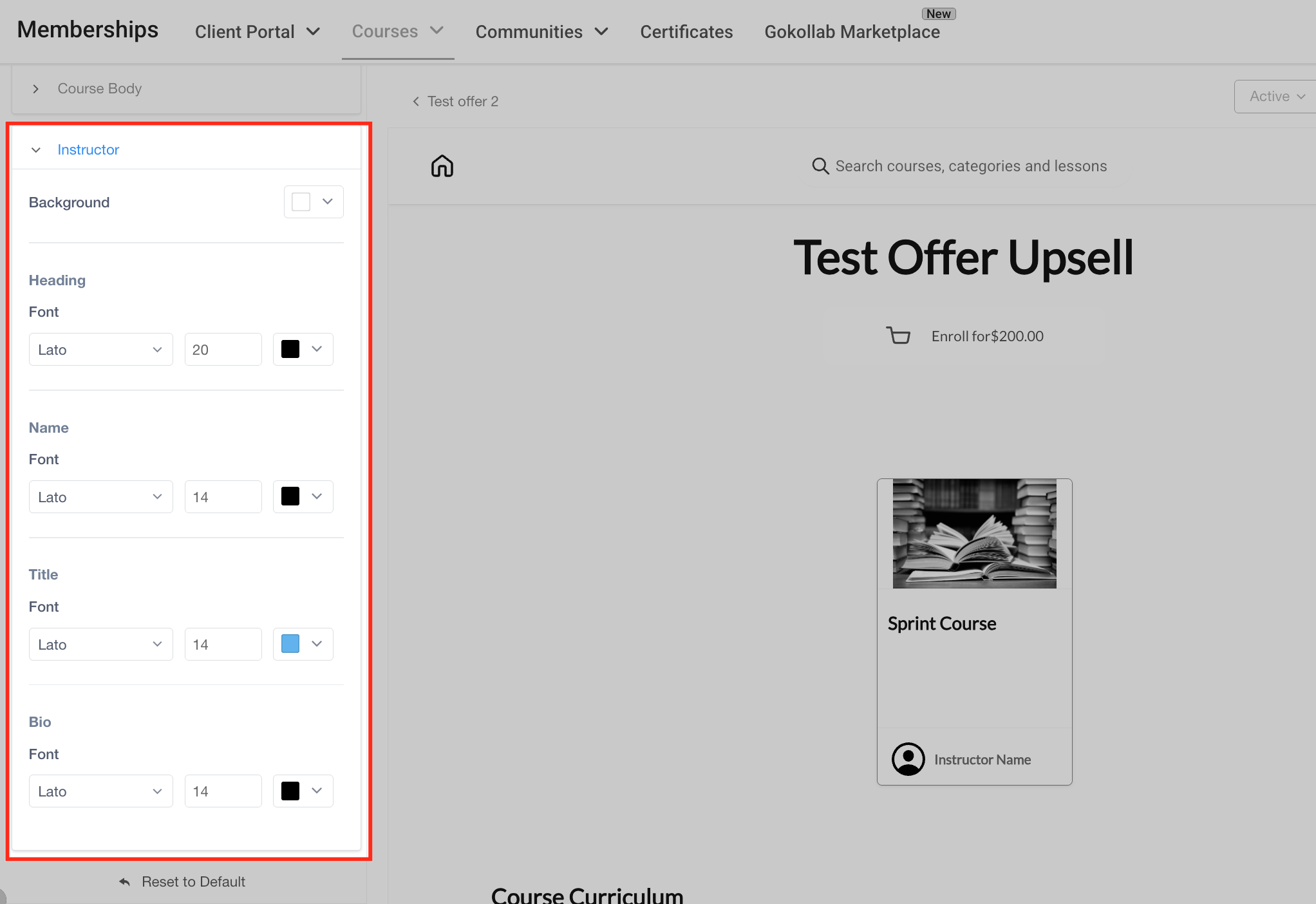Click the shopping cart enroll icon
Screen dimensions: 1316x904
[x=898, y=335]
